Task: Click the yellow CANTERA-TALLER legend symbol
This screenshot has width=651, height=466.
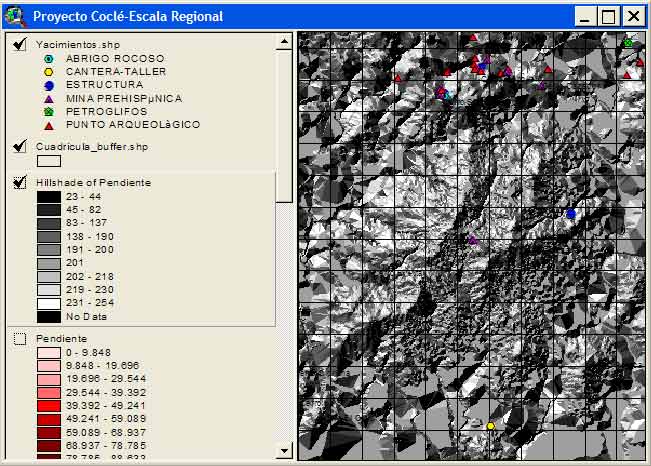Action: pyautogui.click(x=48, y=72)
